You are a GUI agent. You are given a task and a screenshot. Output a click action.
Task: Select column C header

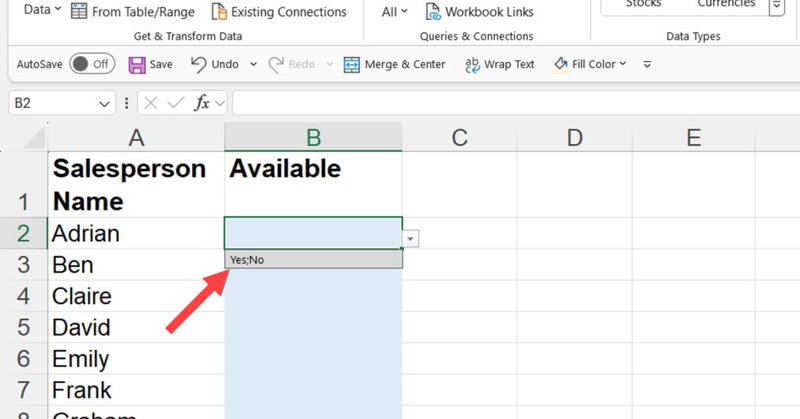pos(460,137)
